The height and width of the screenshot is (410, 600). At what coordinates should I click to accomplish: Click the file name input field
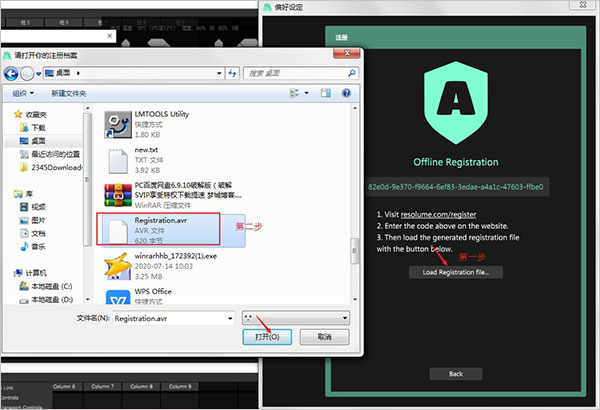pos(170,318)
